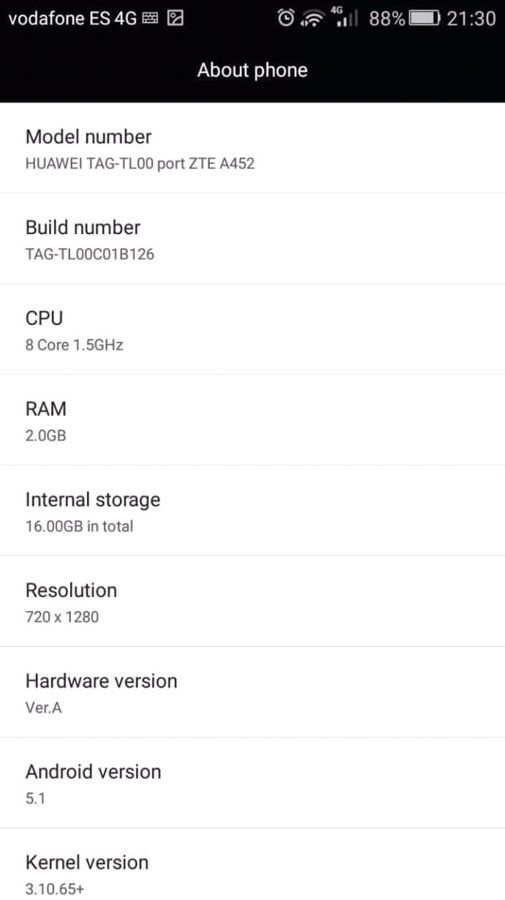Tap the TAG-TL00C01B126 build value
The image size is (505, 900).
pyautogui.click(x=90, y=254)
